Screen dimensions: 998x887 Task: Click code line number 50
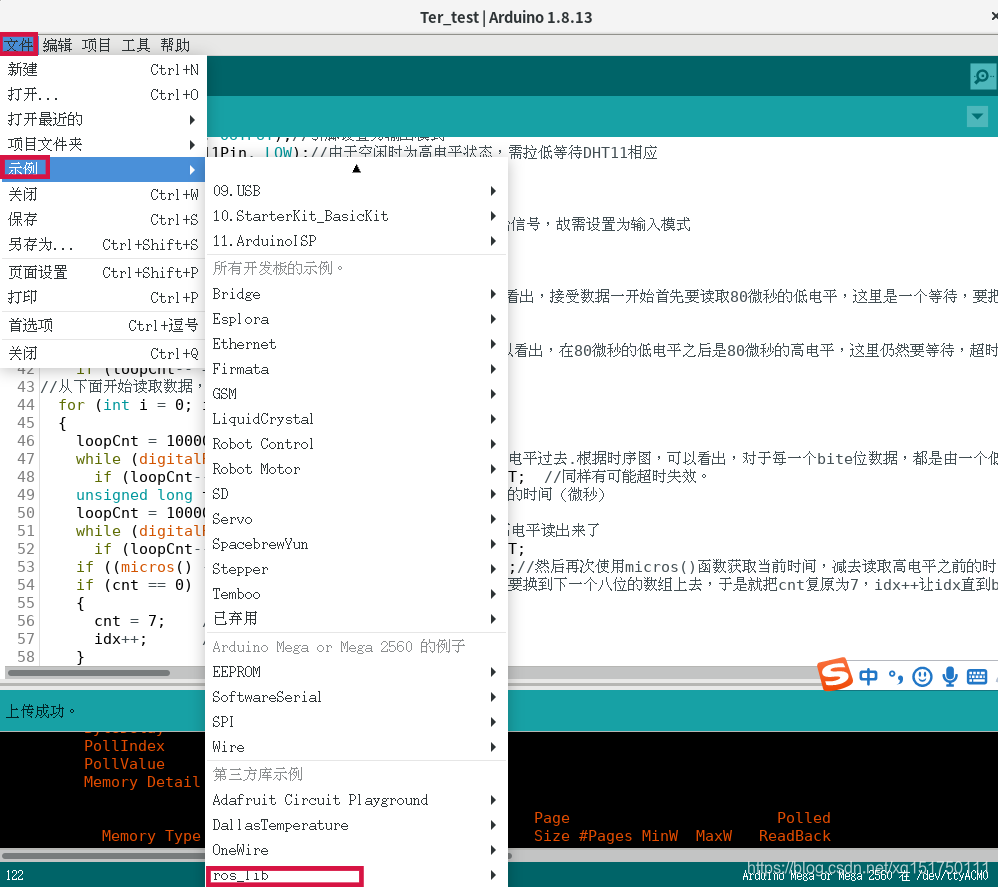(x=26, y=513)
